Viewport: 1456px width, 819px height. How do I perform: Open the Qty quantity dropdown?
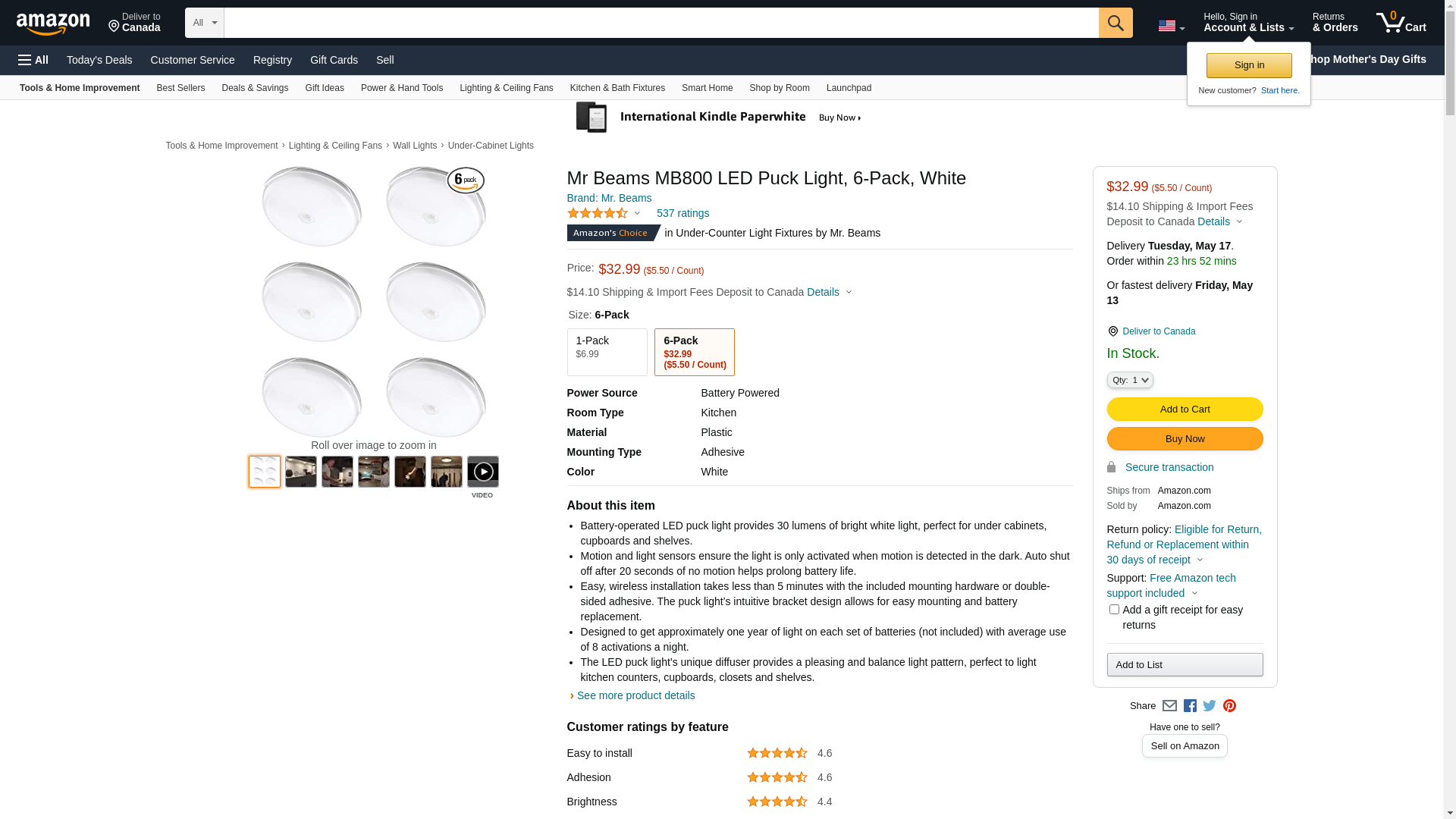tap(1130, 380)
